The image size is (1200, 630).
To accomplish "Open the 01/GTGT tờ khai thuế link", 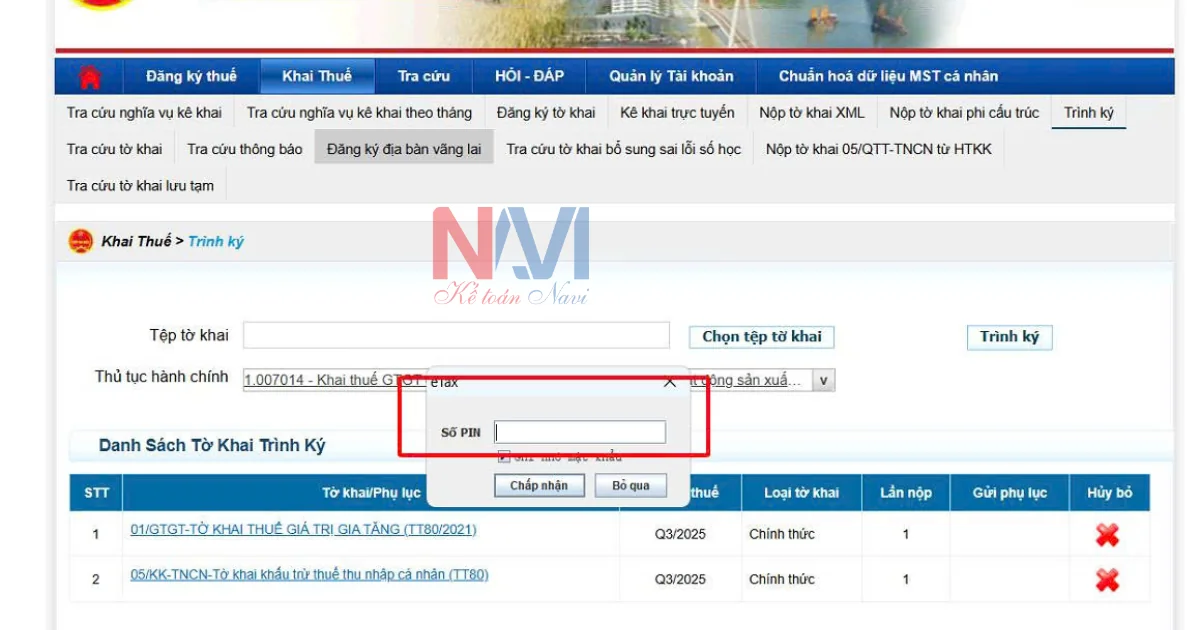I will (x=303, y=529).
